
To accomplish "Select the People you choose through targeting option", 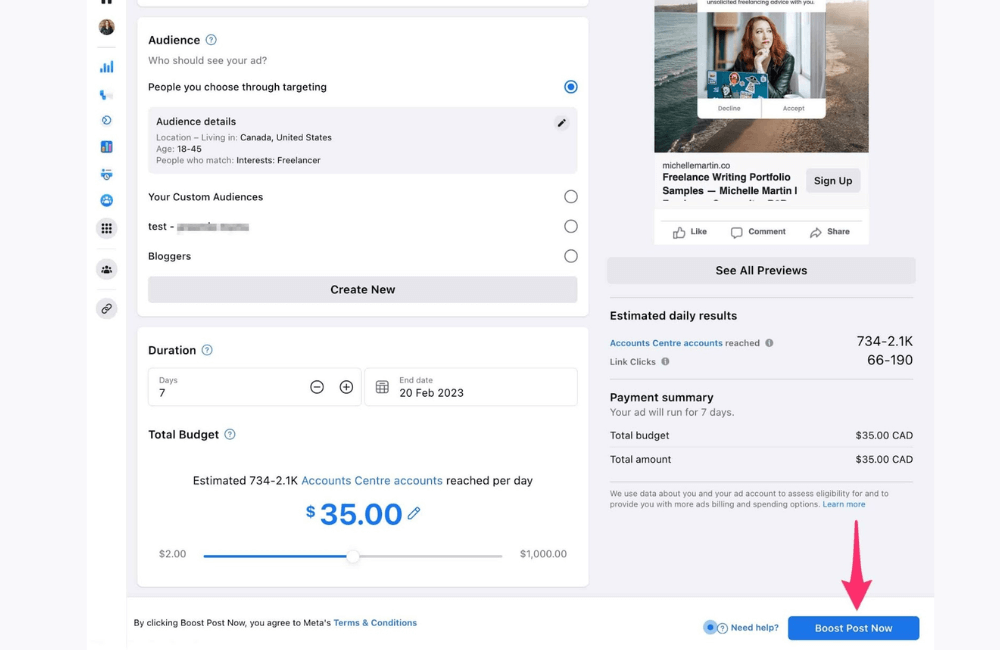I will (x=571, y=86).
